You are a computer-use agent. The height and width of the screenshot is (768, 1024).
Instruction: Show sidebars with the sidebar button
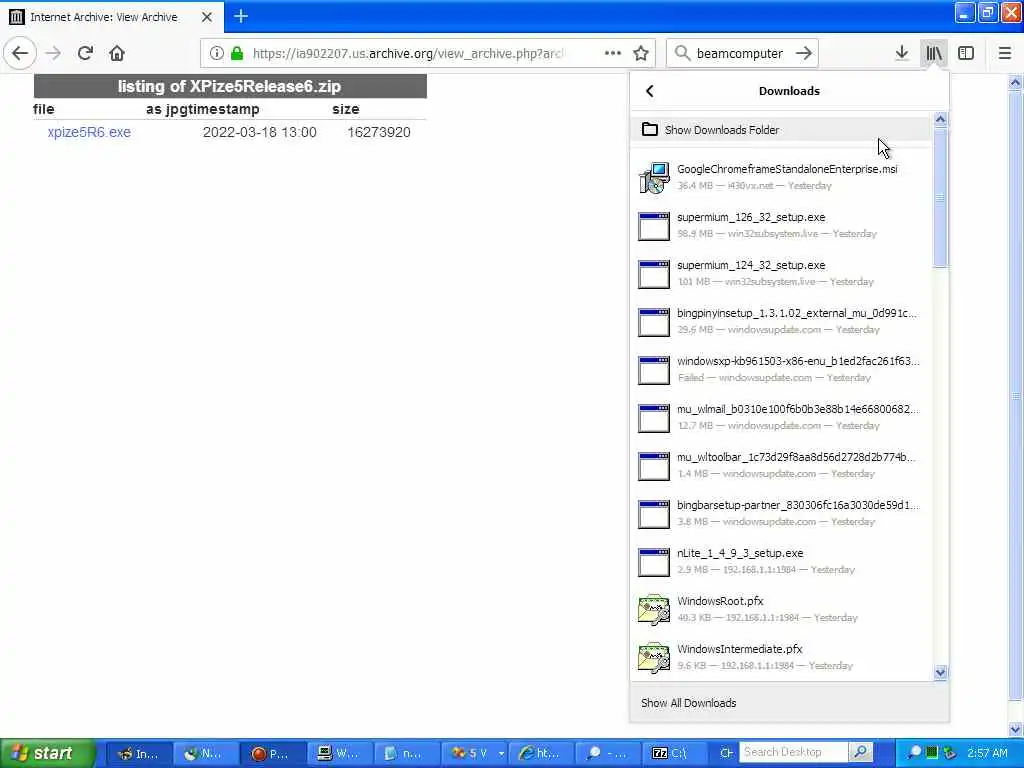966,53
